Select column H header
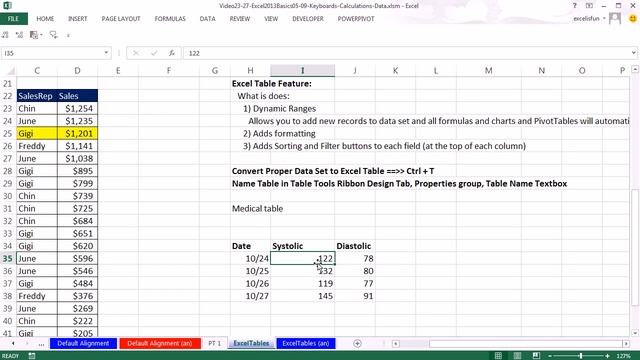This screenshot has height=360, width=640. pos(250,71)
